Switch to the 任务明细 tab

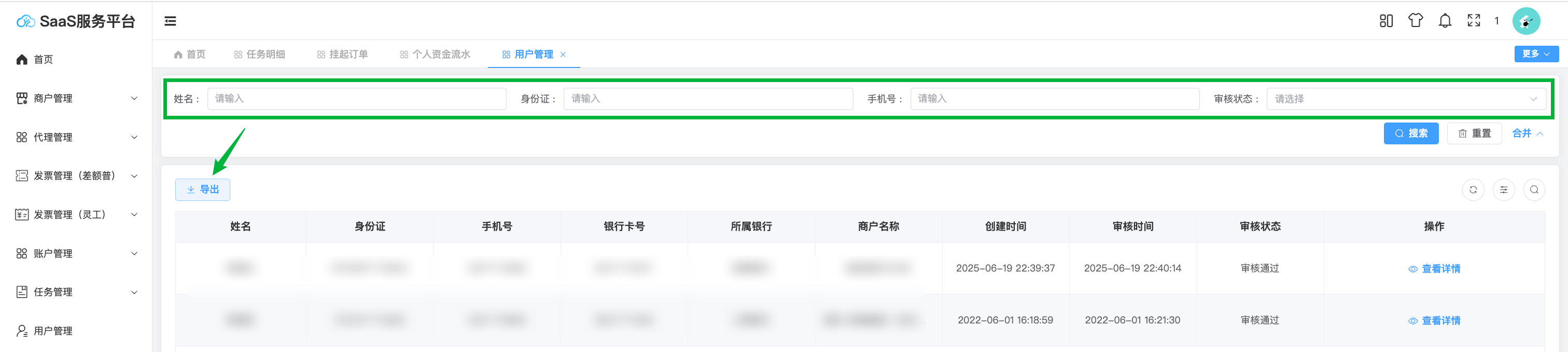point(260,55)
